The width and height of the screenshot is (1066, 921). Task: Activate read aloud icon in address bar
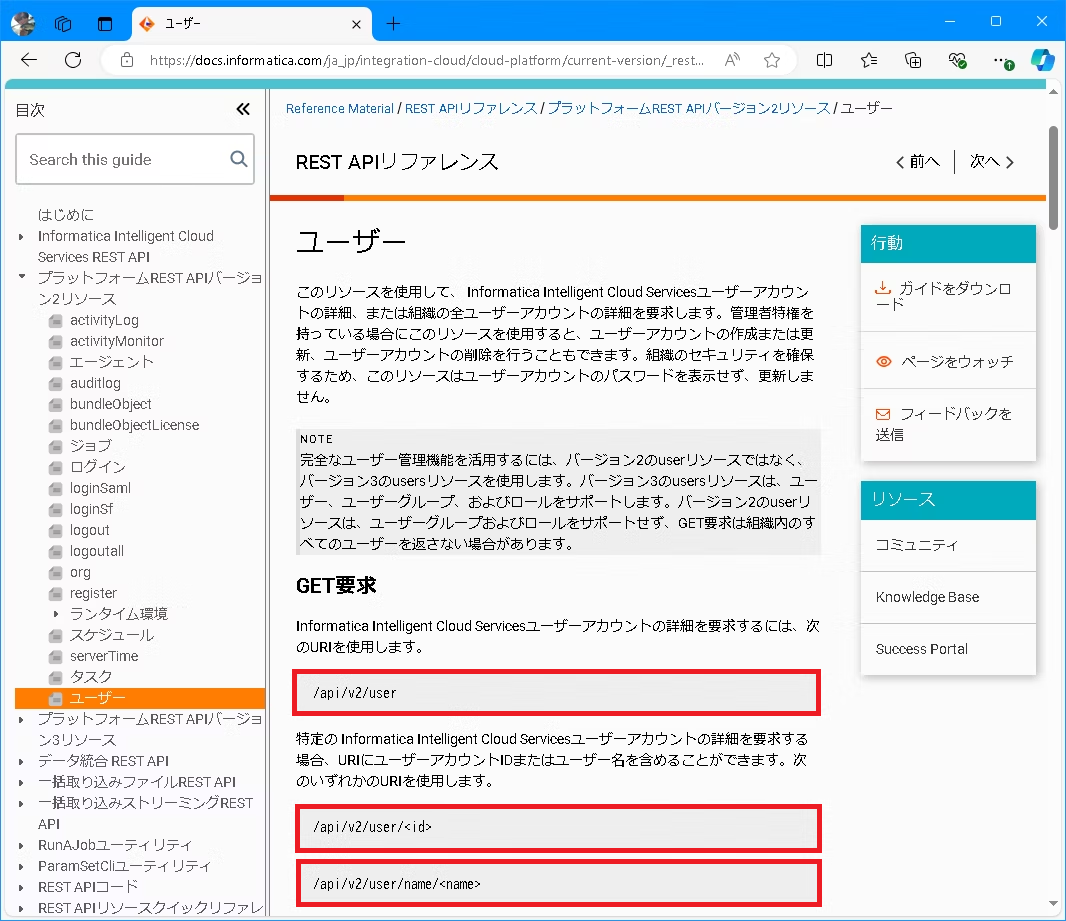coord(732,60)
